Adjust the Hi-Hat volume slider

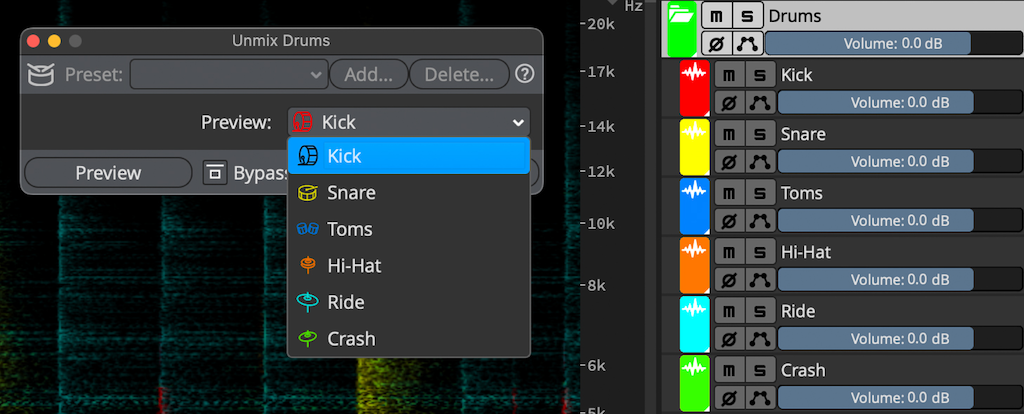click(x=900, y=279)
